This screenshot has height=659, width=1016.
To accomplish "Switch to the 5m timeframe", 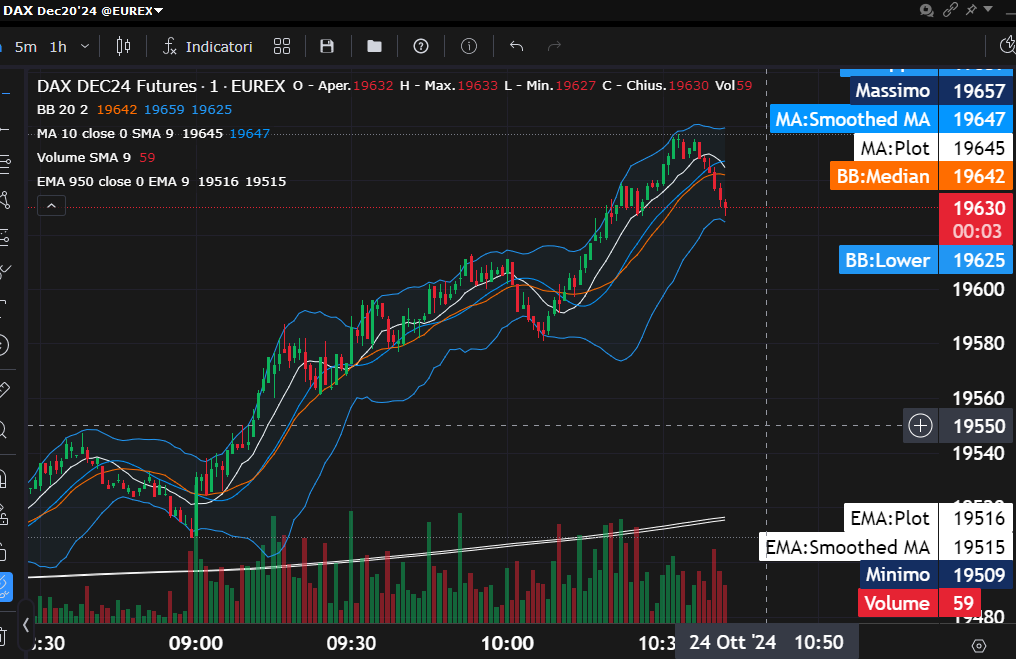I will tap(26, 46).
